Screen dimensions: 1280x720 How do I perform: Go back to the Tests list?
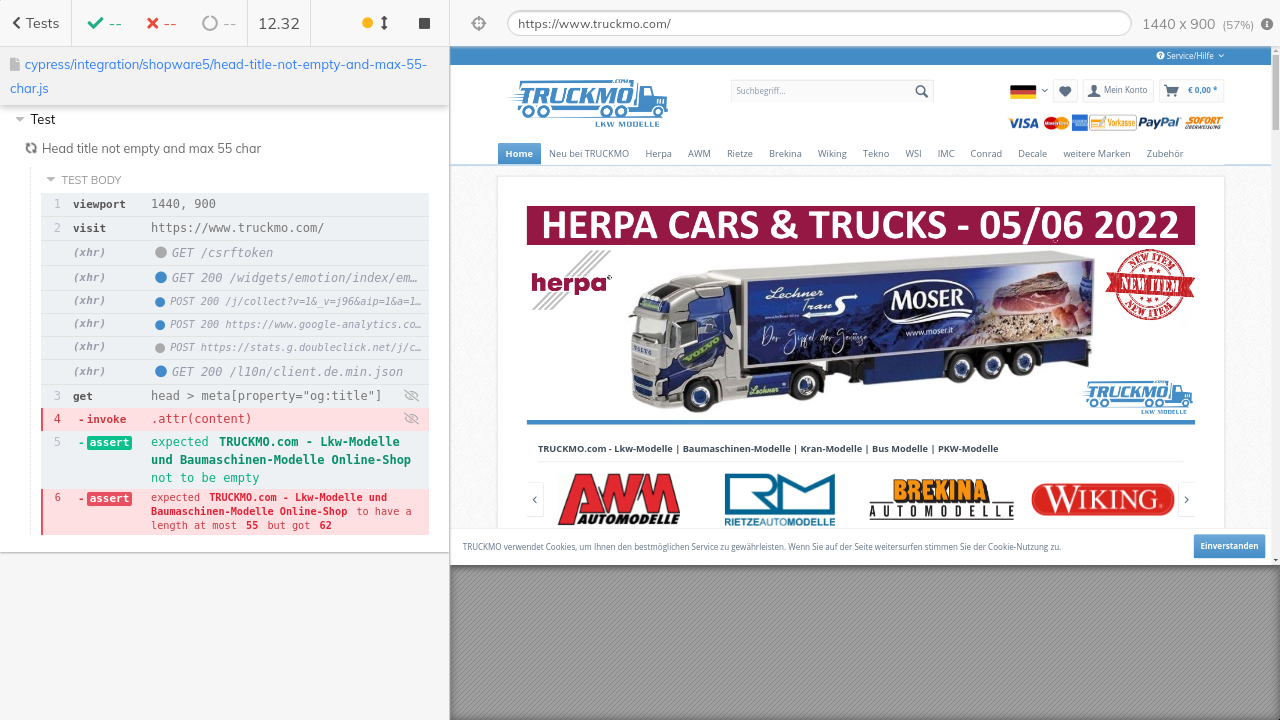(x=35, y=23)
